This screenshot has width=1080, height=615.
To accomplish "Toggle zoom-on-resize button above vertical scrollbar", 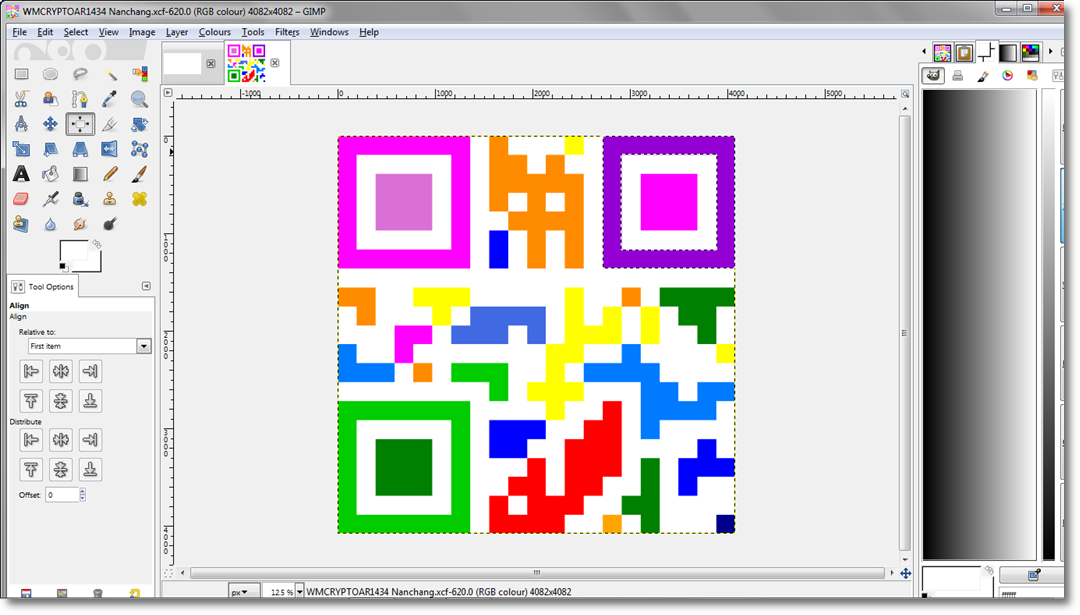I will coord(905,93).
